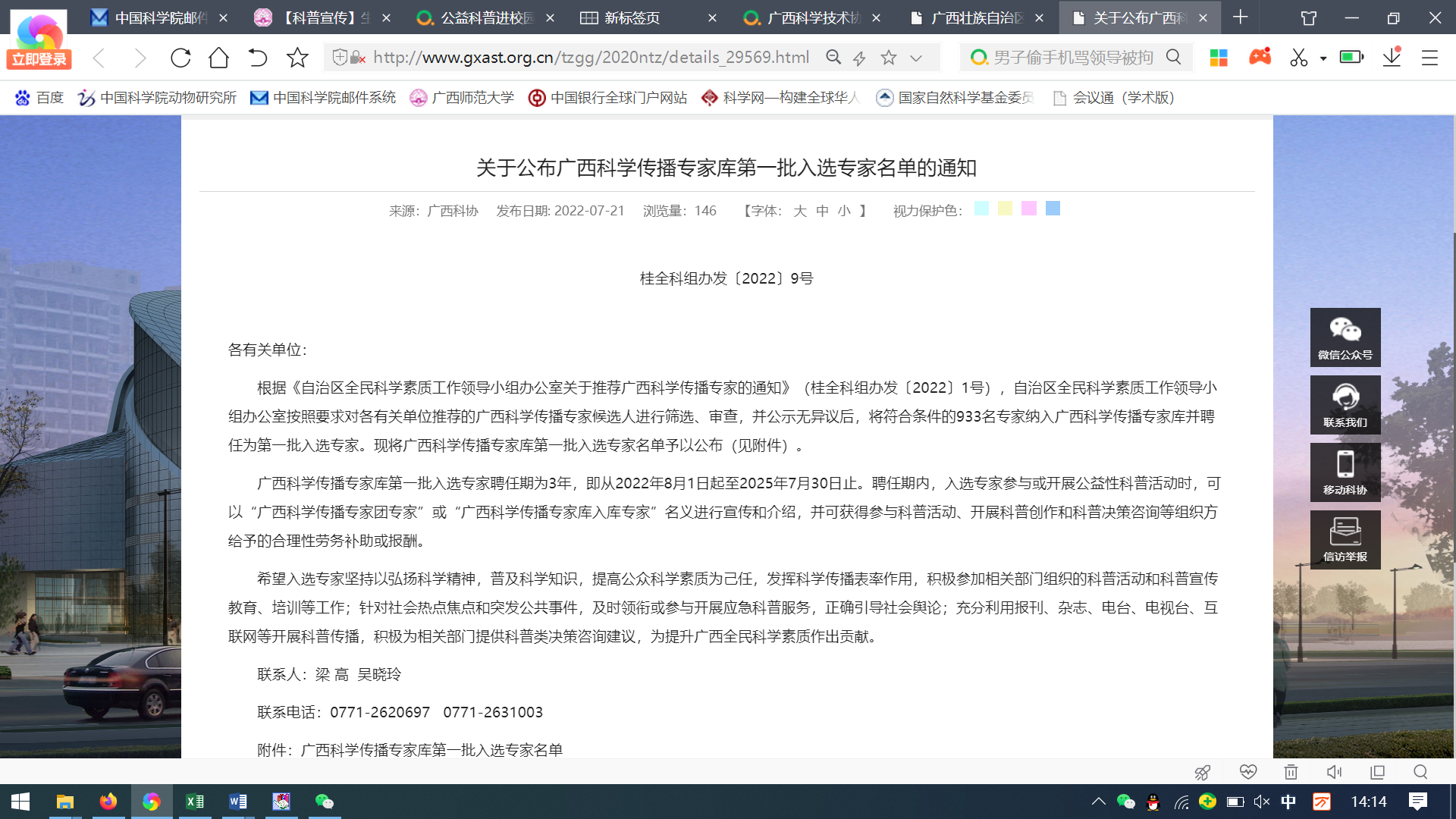Set font size to large (大)
This screenshot has height=819, width=1456.
click(x=800, y=211)
